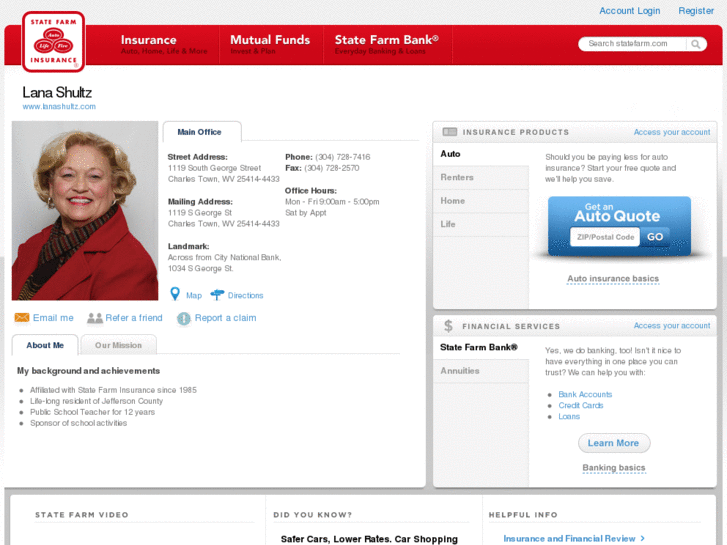Viewport: 727px width, 545px height.
Task: Switch to the Our Mission tab
Action: coord(118,345)
